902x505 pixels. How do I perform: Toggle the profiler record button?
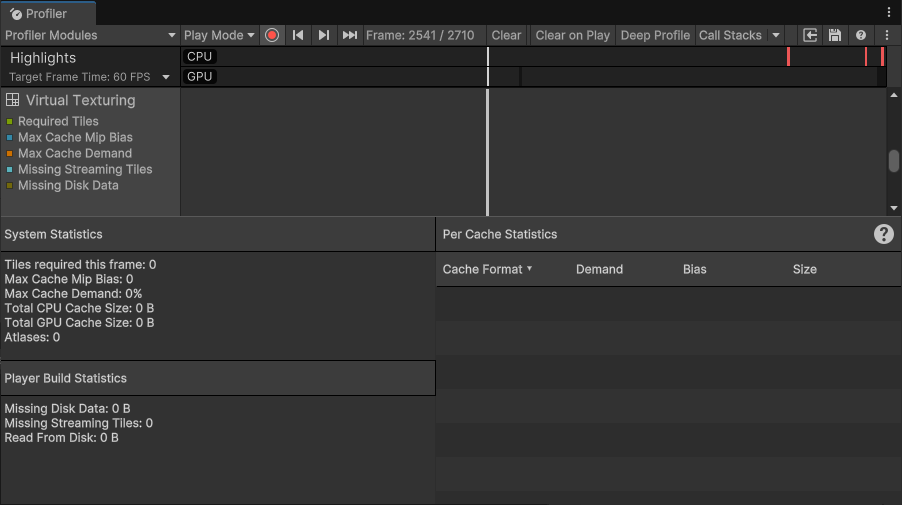click(x=272, y=35)
